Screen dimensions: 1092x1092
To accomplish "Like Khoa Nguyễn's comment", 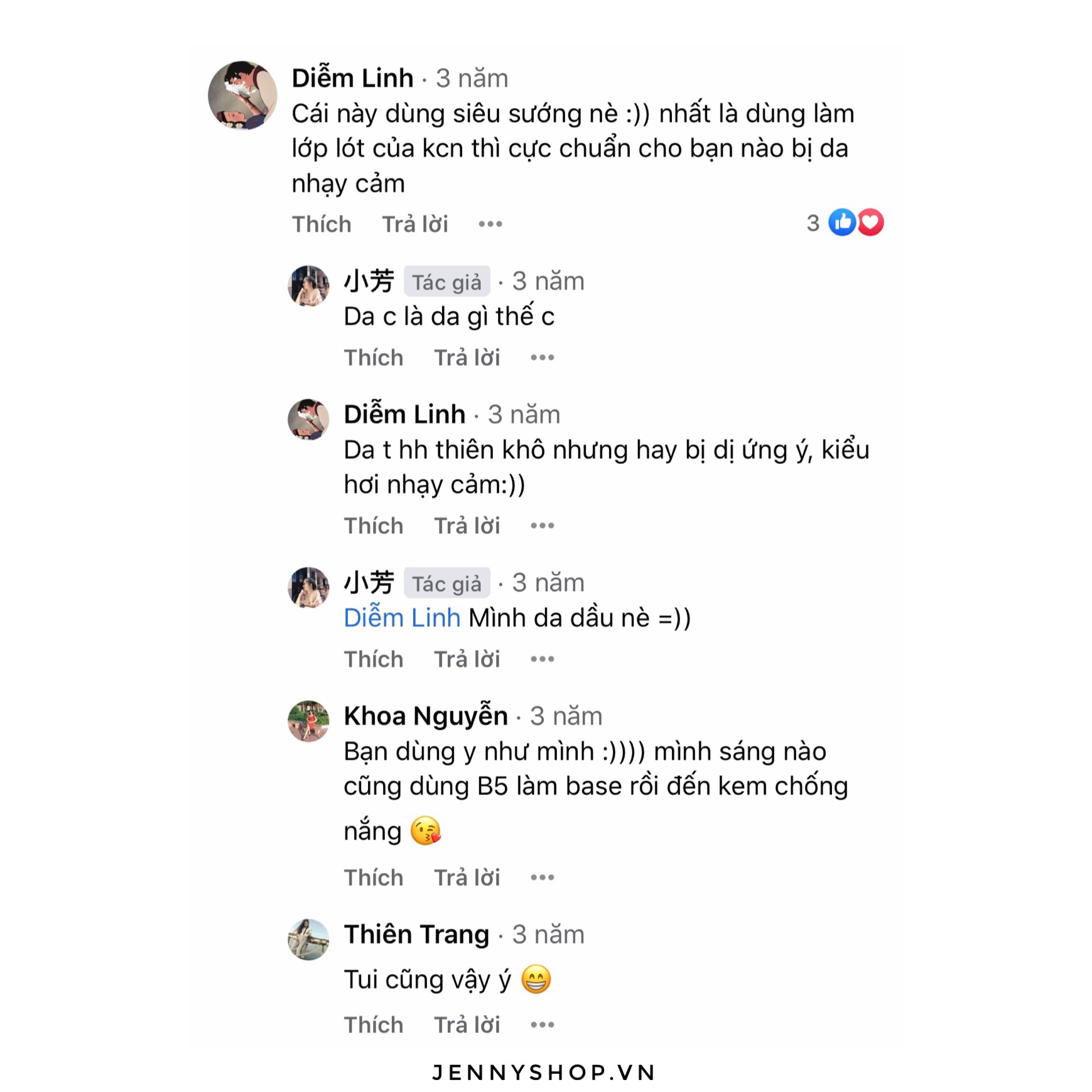I will [374, 877].
